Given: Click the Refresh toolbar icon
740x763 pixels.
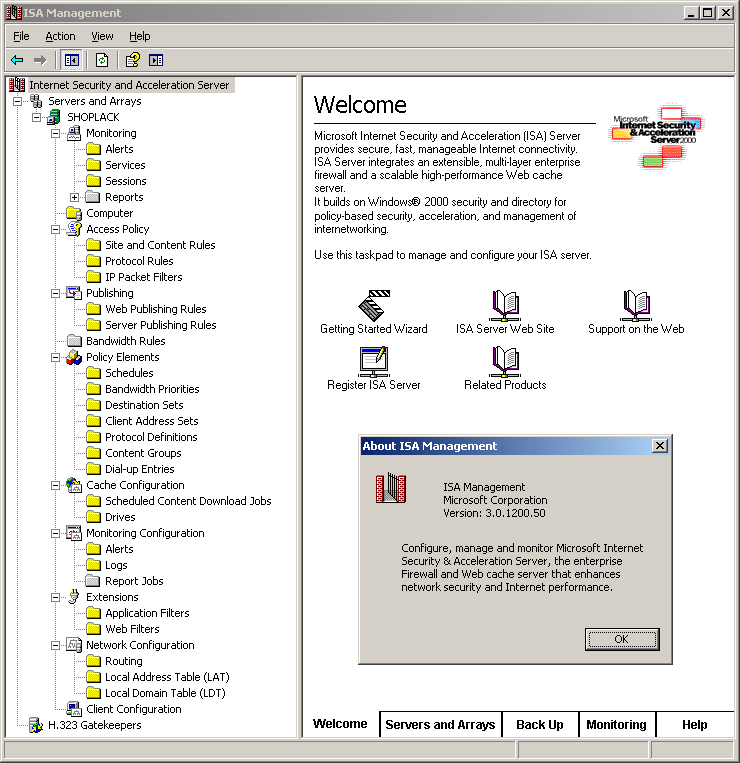Looking at the screenshot, I should pyautogui.click(x=102, y=60).
